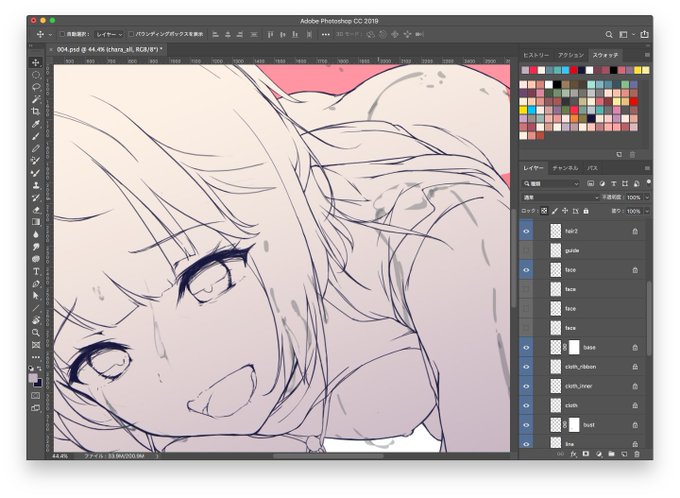This screenshot has width=680, height=498.
Task: Click the Layers panel vertical scrollbar
Action: click(x=649, y=318)
